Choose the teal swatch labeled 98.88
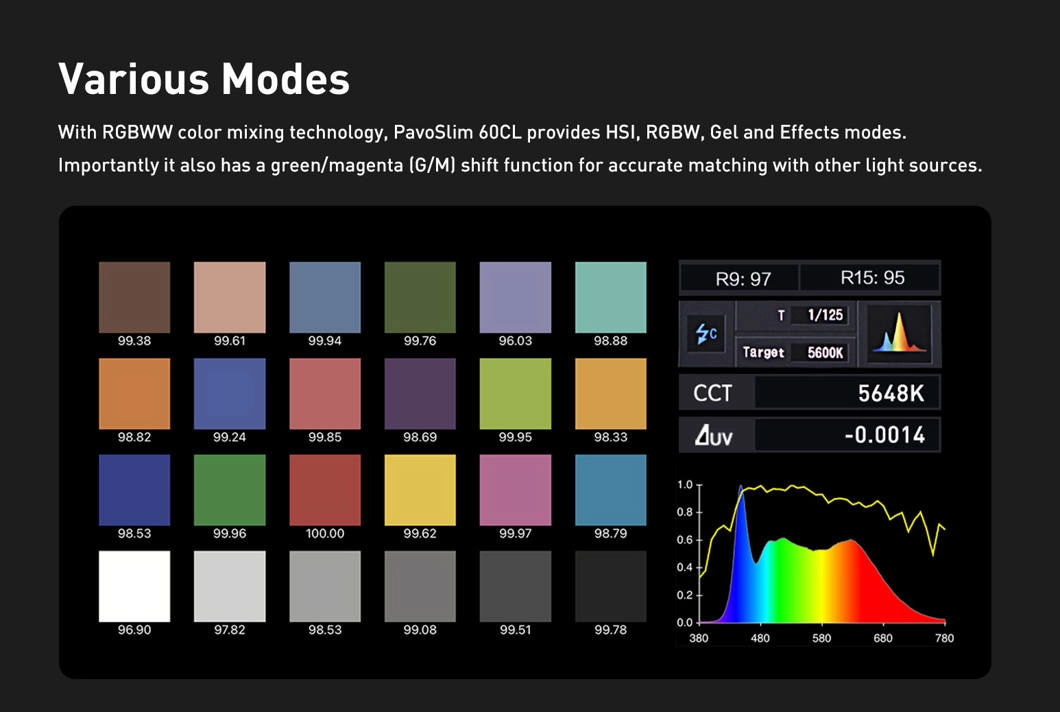The image size is (1060, 712). click(x=610, y=297)
